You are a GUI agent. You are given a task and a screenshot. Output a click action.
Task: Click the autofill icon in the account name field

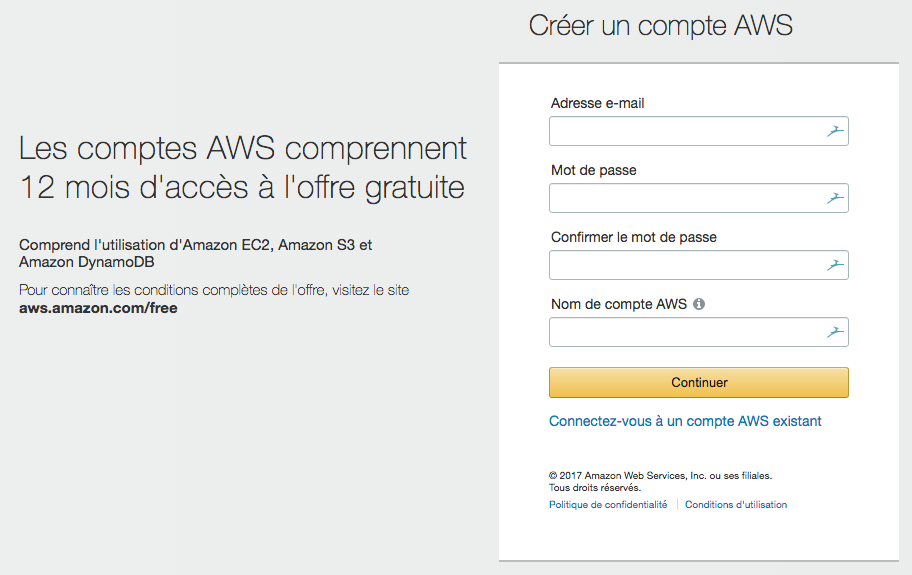point(835,332)
